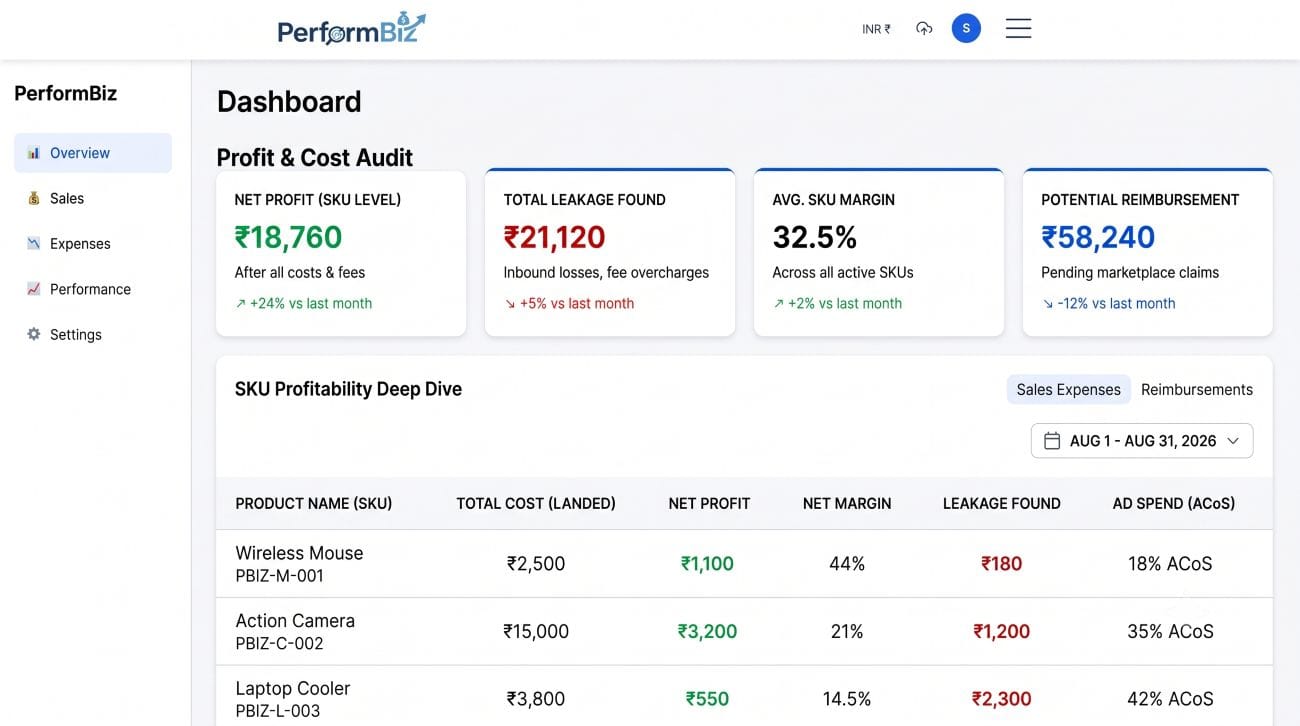Click the Ad Spend (ACoS) column header
The image size is (1300, 726).
point(1174,503)
